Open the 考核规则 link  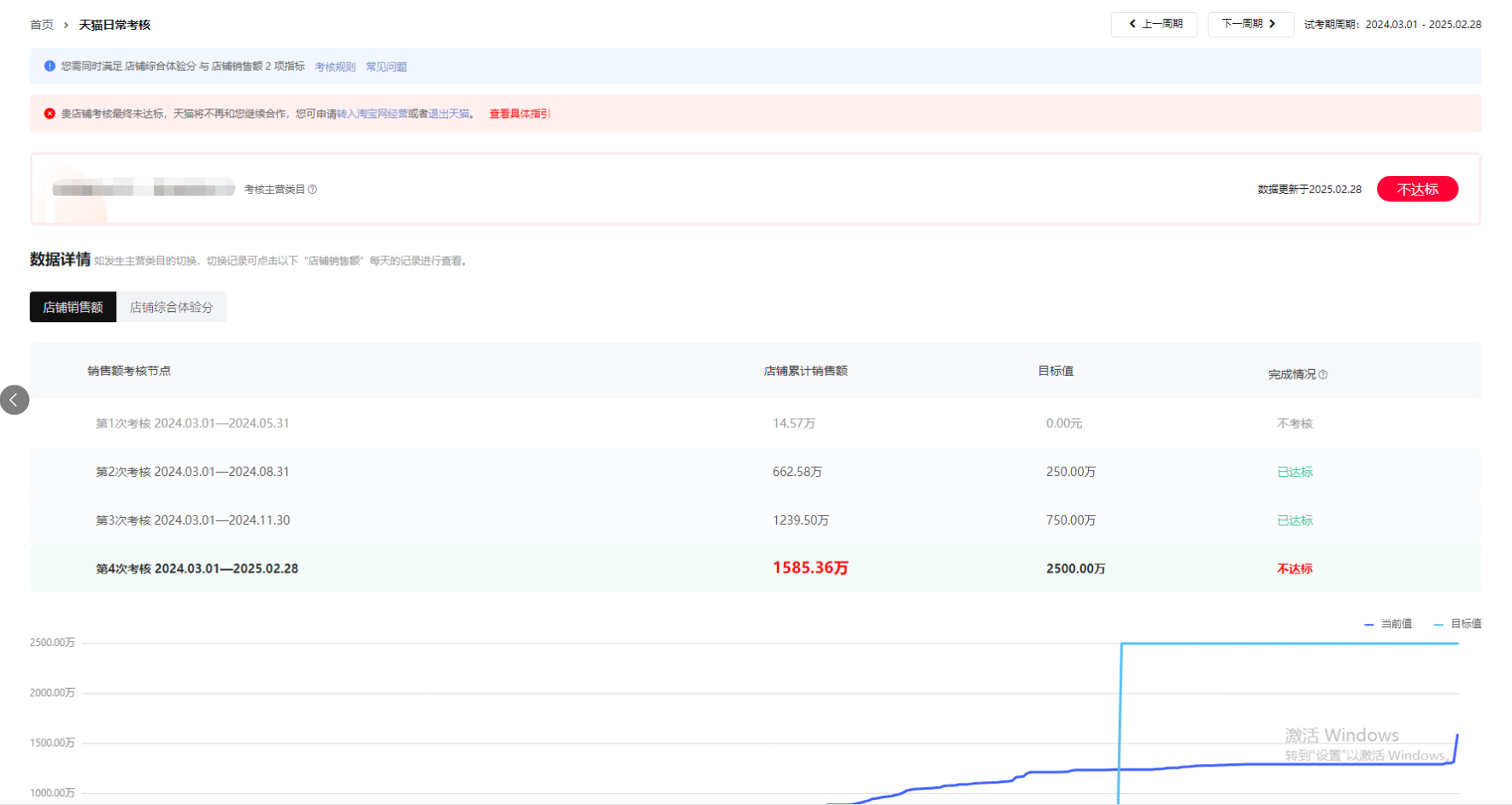pyautogui.click(x=335, y=67)
